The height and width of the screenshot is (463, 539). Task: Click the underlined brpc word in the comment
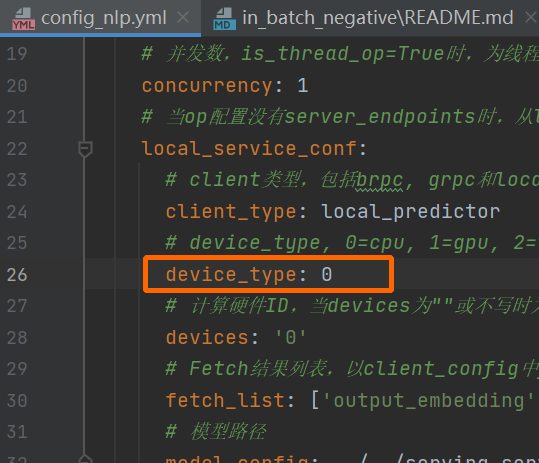pyautogui.click(x=379, y=180)
